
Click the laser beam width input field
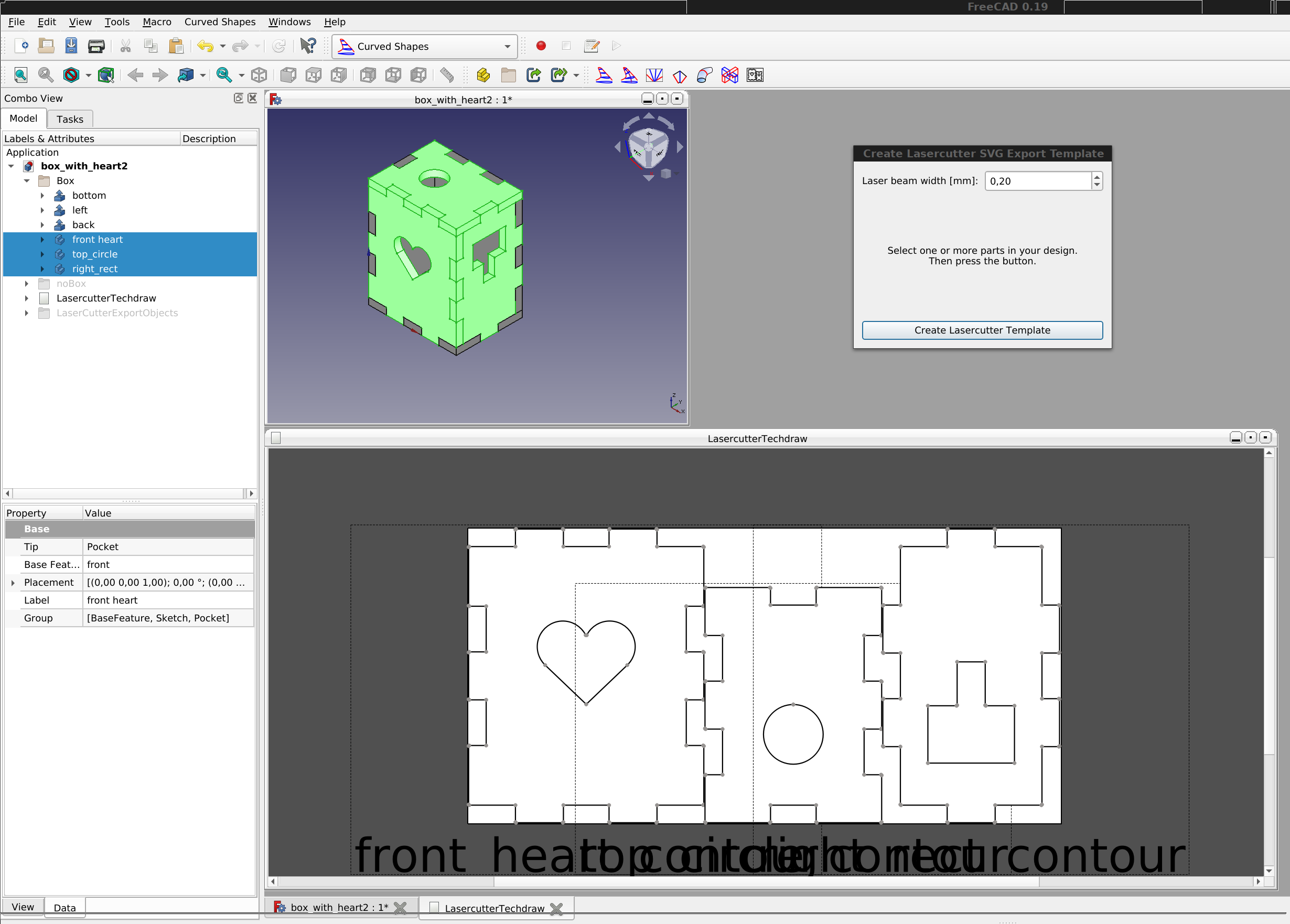tap(1038, 181)
